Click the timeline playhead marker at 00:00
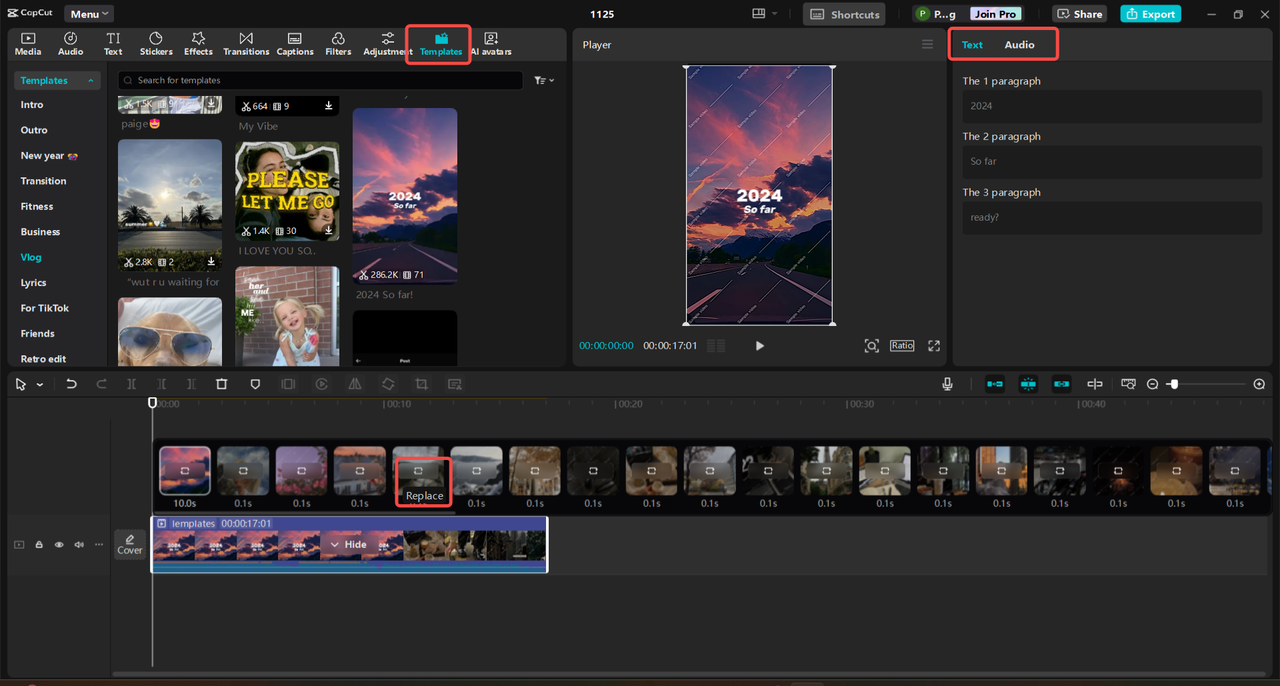Viewport: 1280px width, 686px height. pos(153,403)
